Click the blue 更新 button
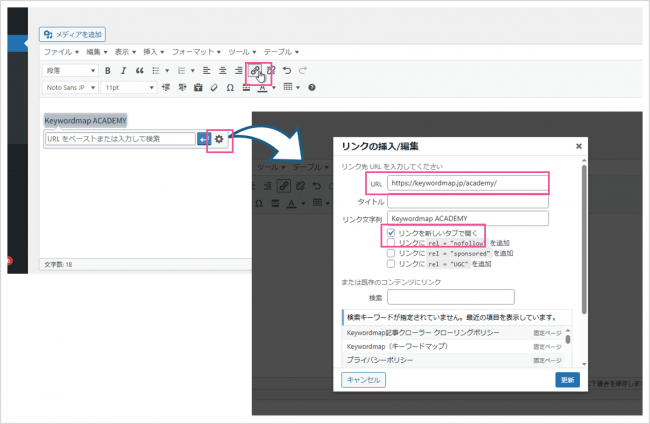 pyautogui.click(x=567, y=380)
